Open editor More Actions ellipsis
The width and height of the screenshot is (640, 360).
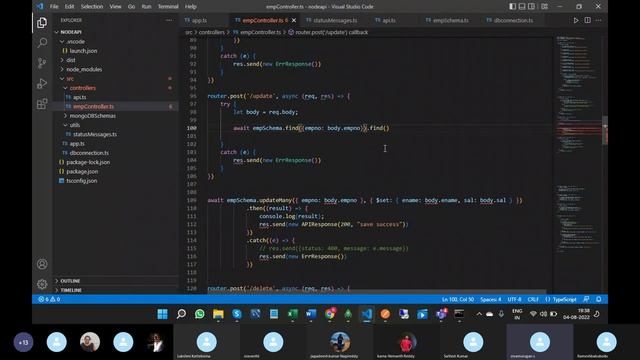pyautogui.click(x=598, y=20)
